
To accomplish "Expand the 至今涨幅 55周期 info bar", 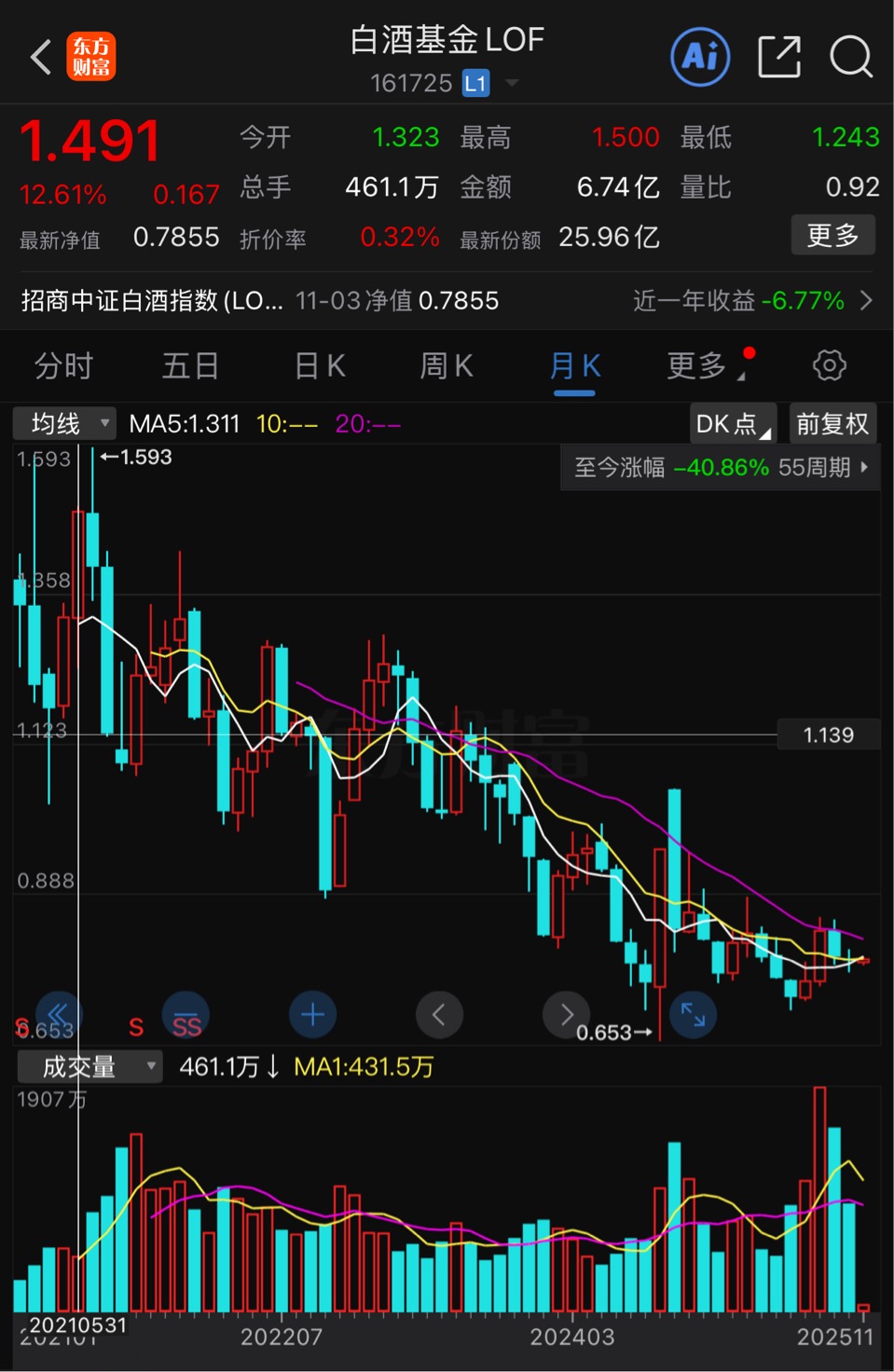I will (721, 467).
